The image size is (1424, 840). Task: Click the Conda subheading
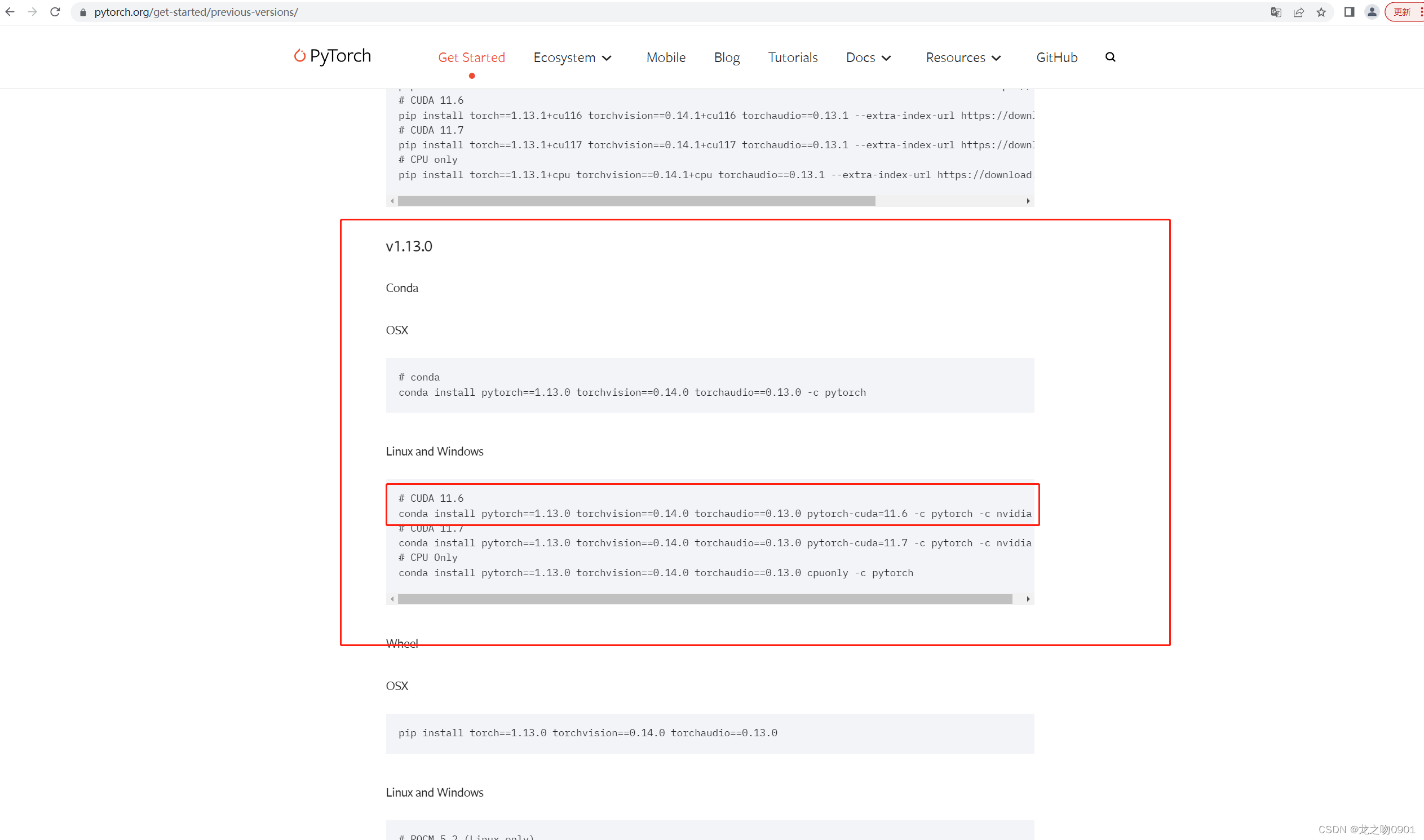[402, 288]
